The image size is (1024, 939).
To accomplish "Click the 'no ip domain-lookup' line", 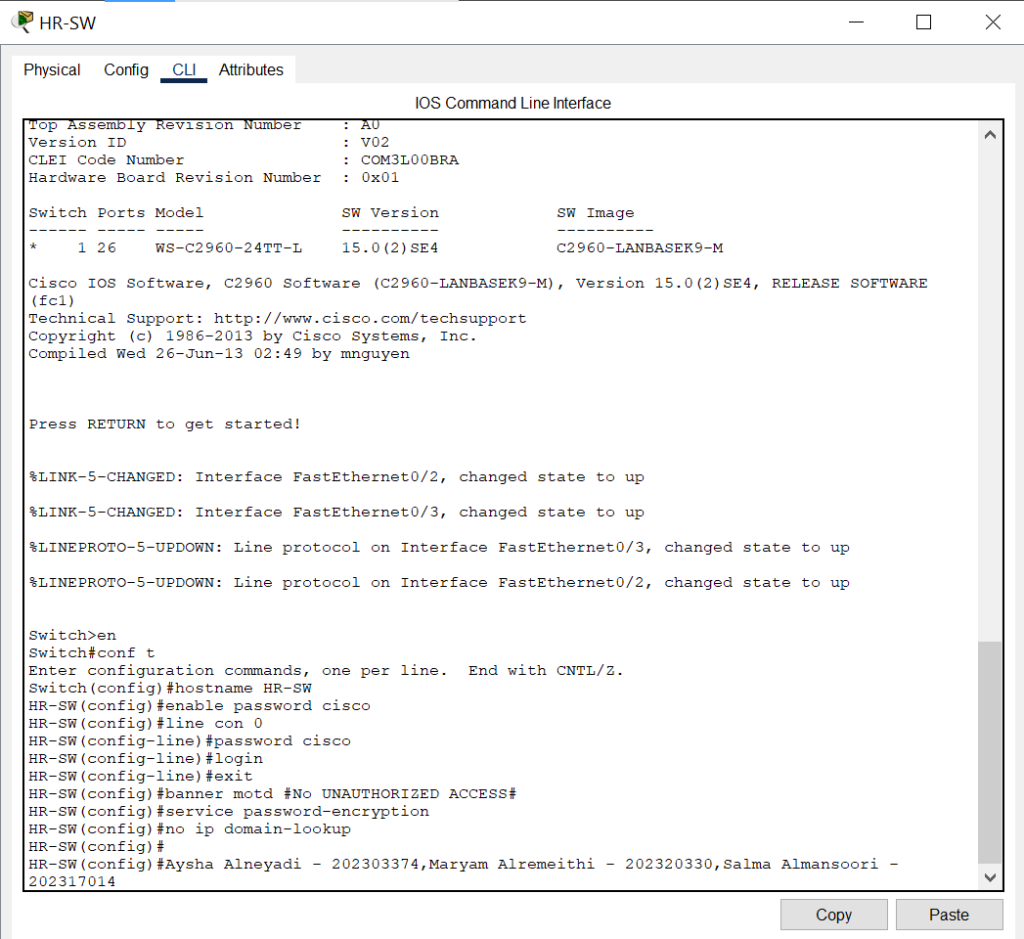I will (189, 829).
